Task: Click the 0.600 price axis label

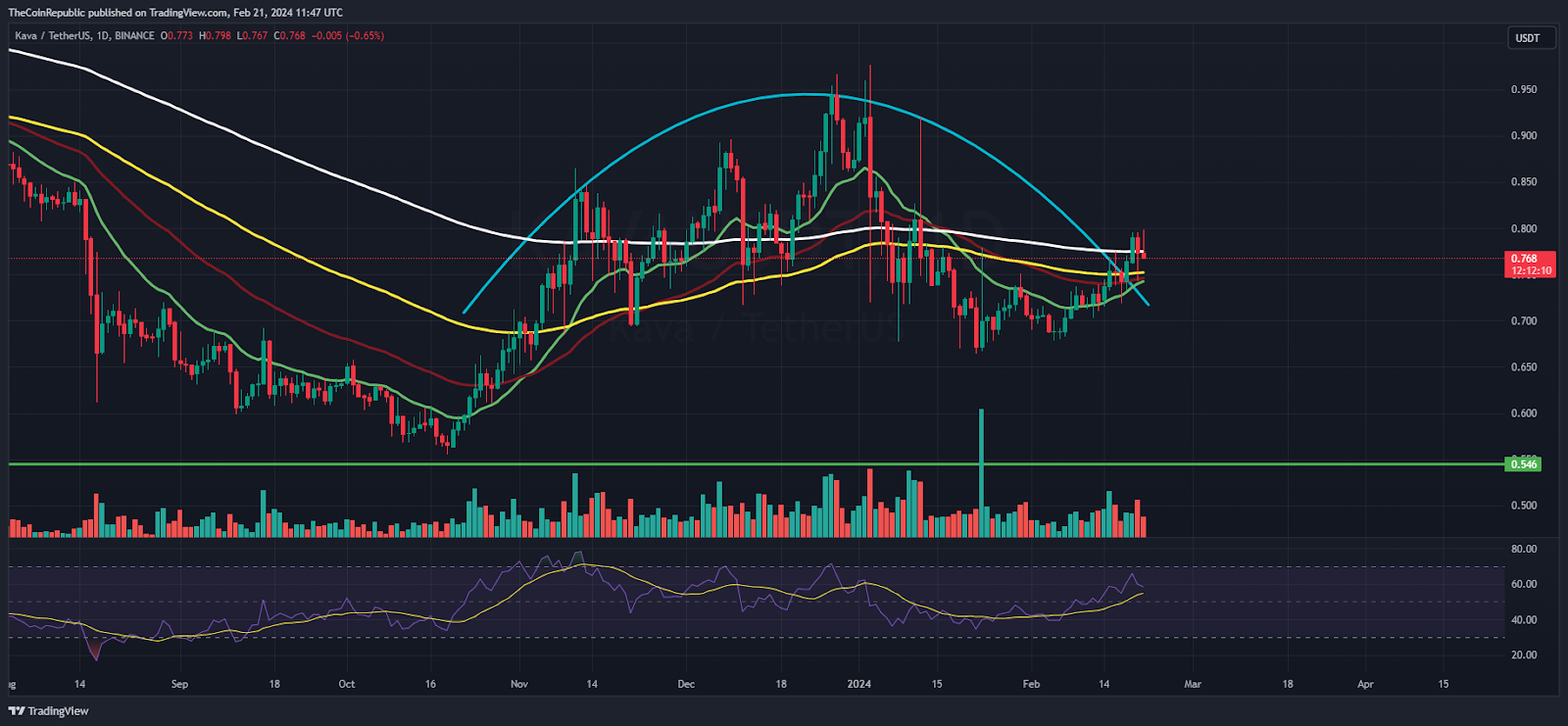Action: [x=1524, y=412]
